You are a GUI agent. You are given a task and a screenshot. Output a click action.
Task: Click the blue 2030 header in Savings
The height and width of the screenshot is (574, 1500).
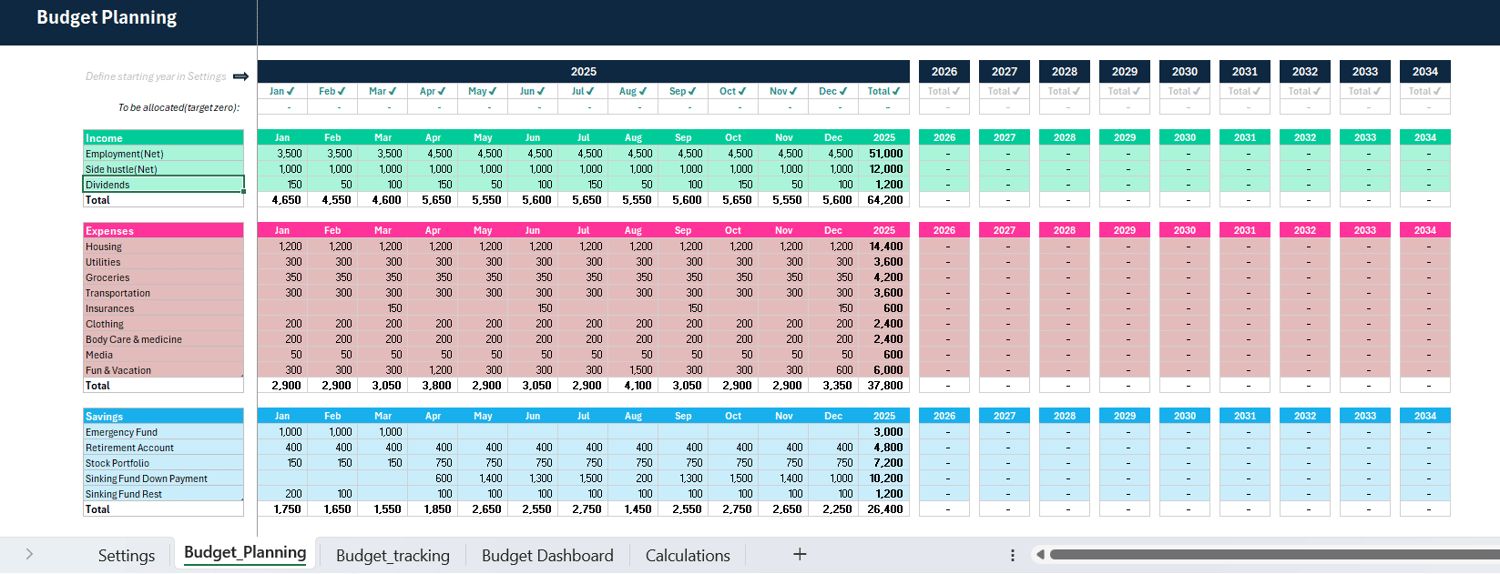pos(1185,416)
